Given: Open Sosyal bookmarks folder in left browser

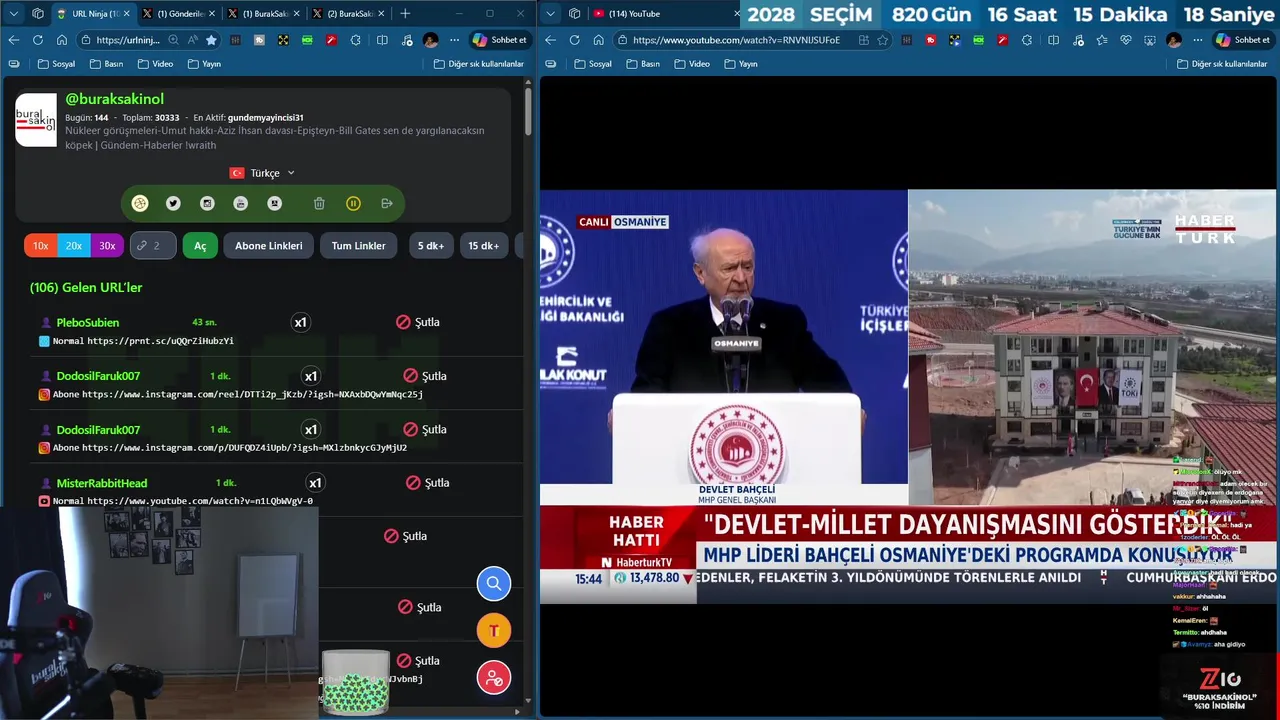Looking at the screenshot, I should coord(56,64).
